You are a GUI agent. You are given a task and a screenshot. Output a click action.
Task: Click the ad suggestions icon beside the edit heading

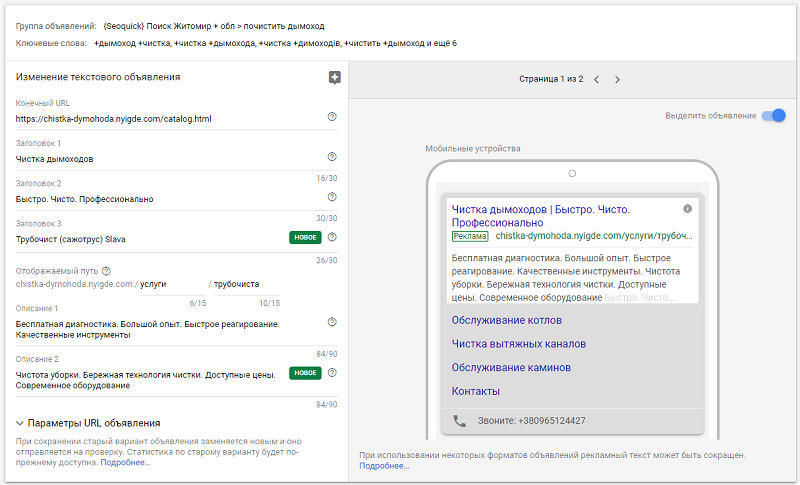click(x=334, y=78)
